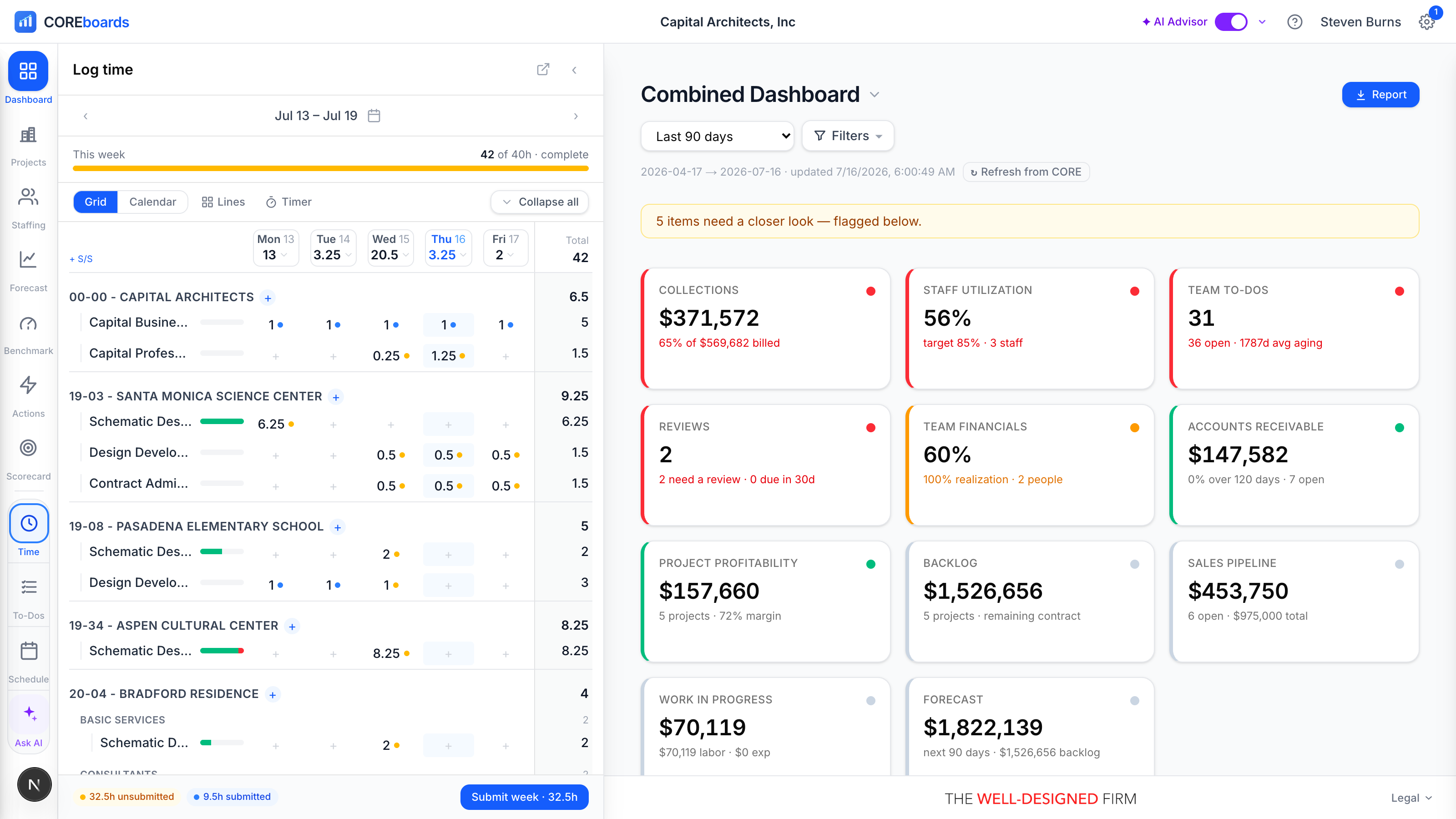Screen dimensions: 1456x819
Task: Expand the Wed 15 day column
Action: [390, 248]
